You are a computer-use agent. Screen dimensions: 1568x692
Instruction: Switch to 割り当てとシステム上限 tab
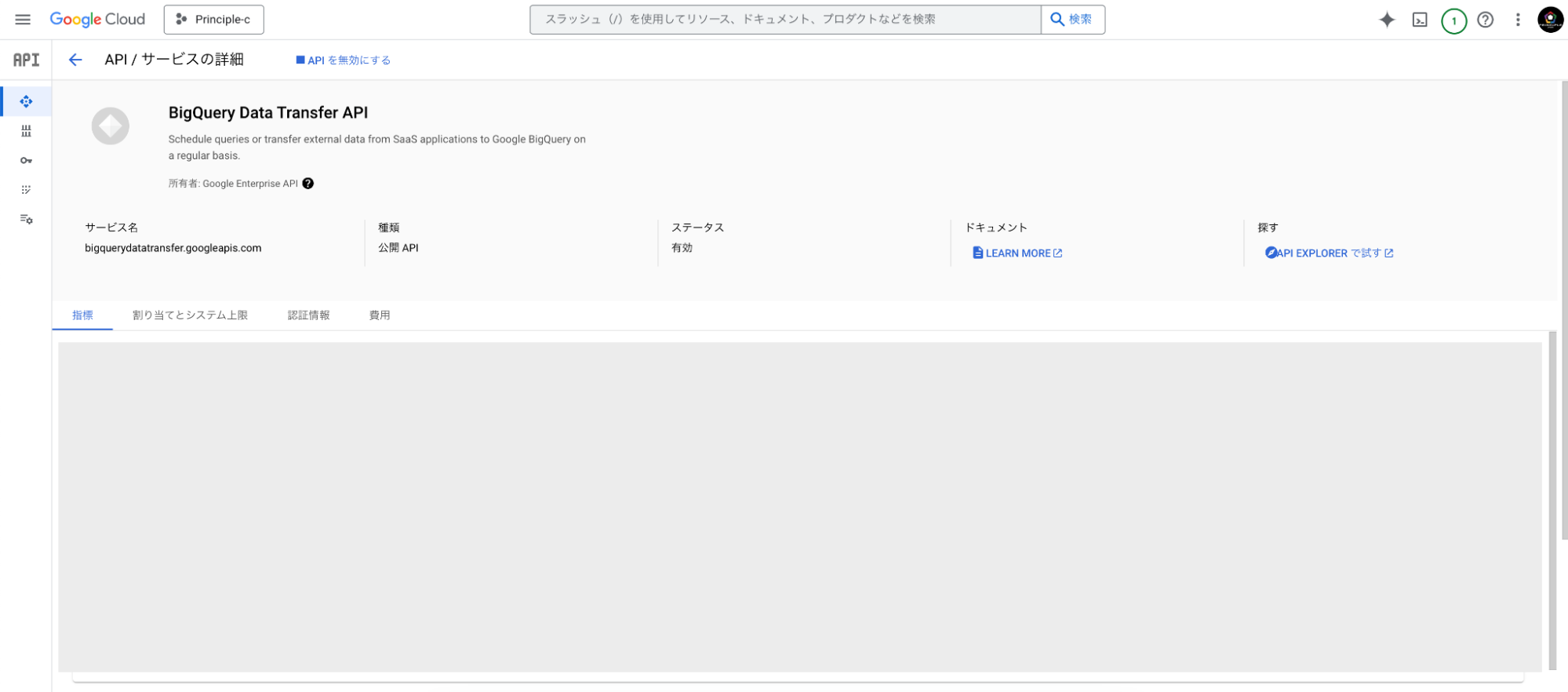pyautogui.click(x=190, y=315)
